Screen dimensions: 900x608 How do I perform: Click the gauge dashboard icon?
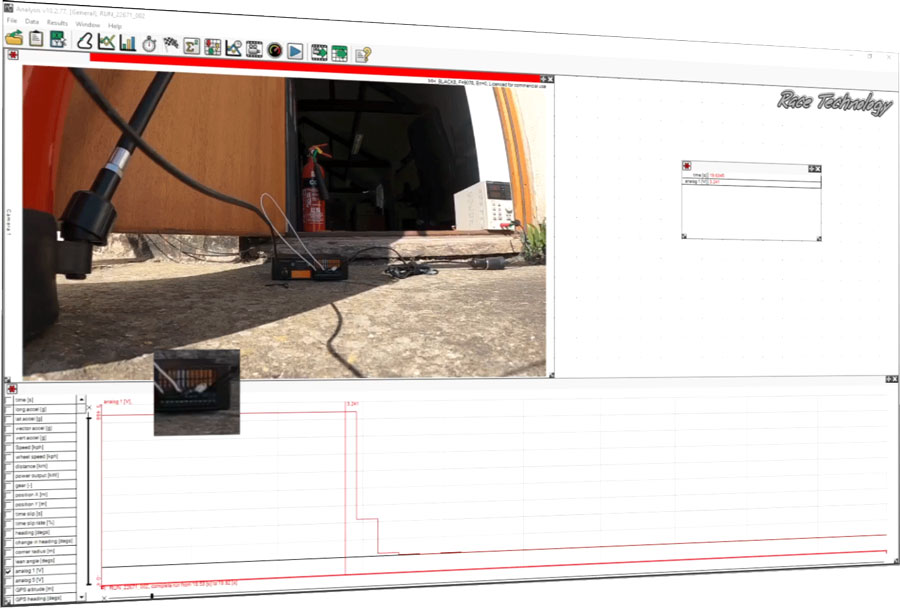click(x=274, y=49)
